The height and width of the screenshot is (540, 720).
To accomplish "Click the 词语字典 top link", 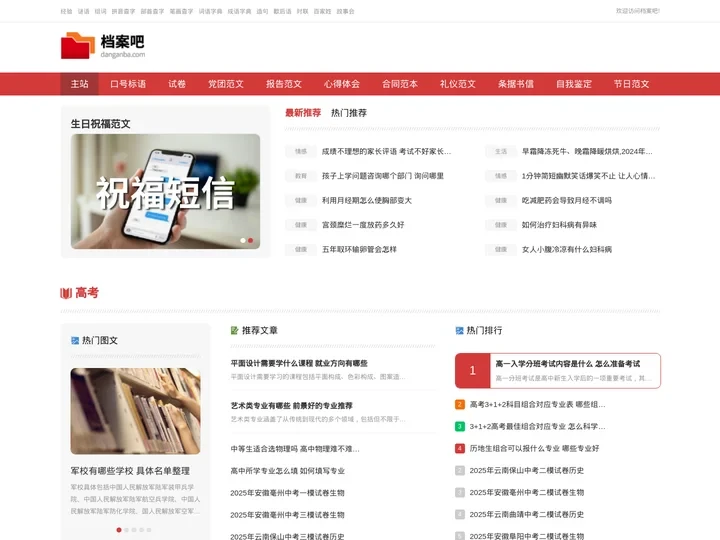I will [x=210, y=11].
